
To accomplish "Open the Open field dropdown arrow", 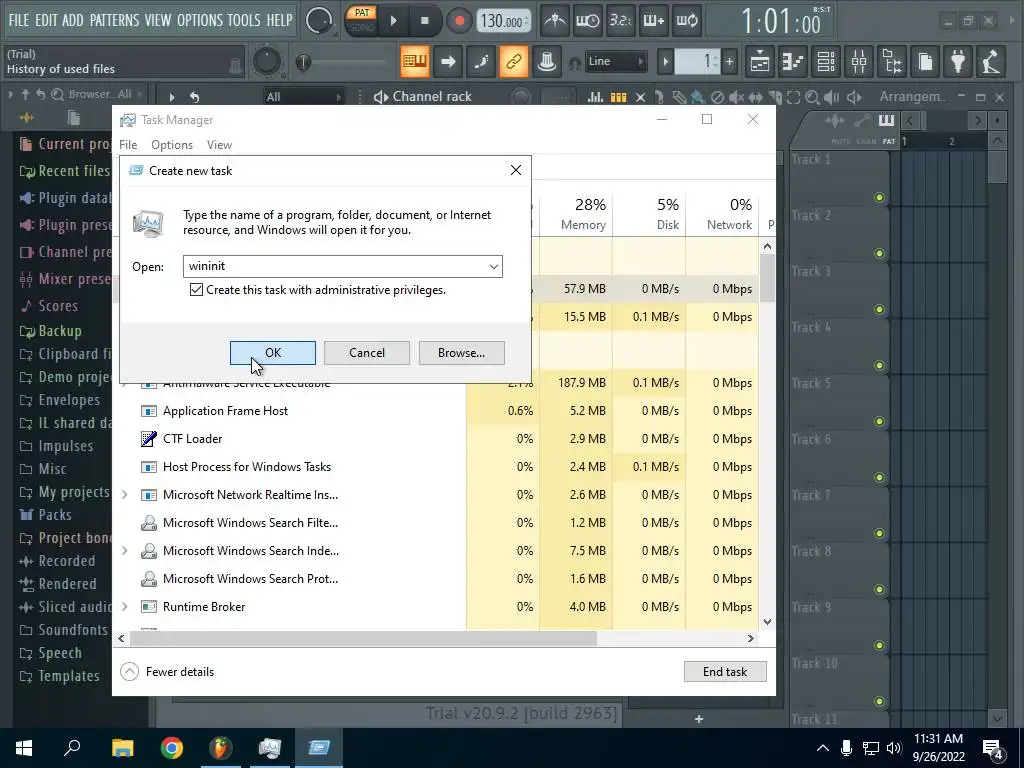I will point(494,266).
